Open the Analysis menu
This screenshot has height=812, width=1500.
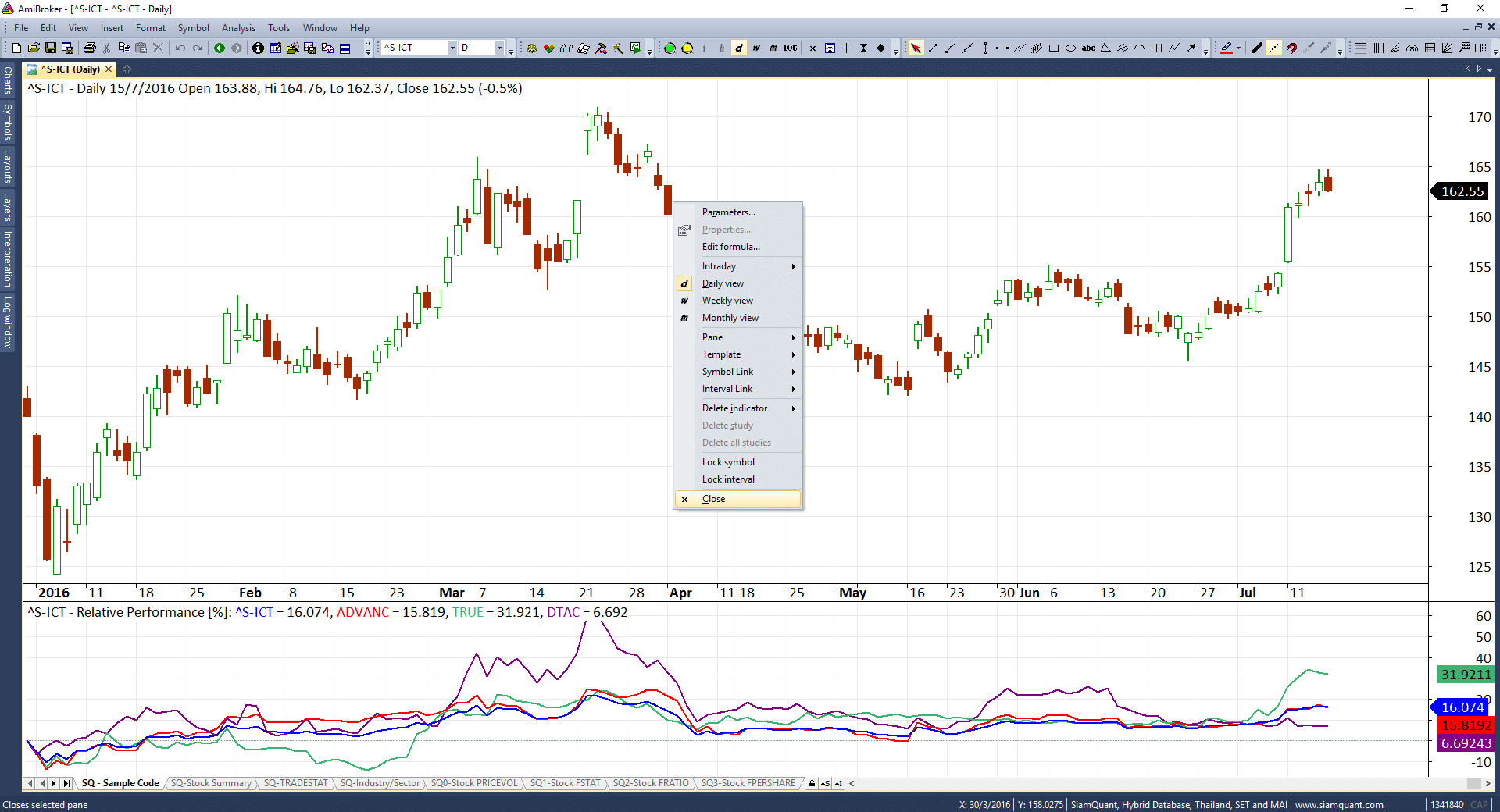point(238,28)
